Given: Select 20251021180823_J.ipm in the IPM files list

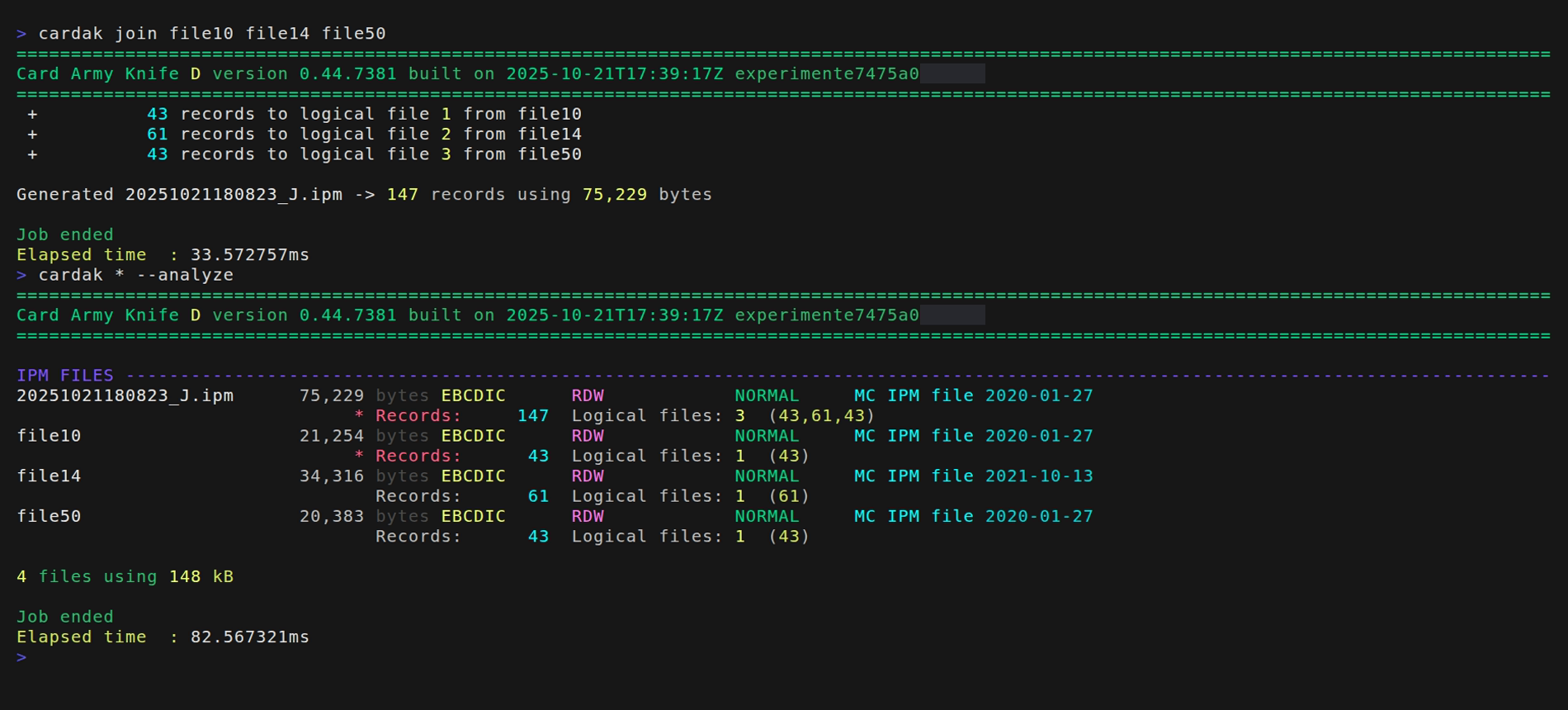Looking at the screenshot, I should (125, 395).
